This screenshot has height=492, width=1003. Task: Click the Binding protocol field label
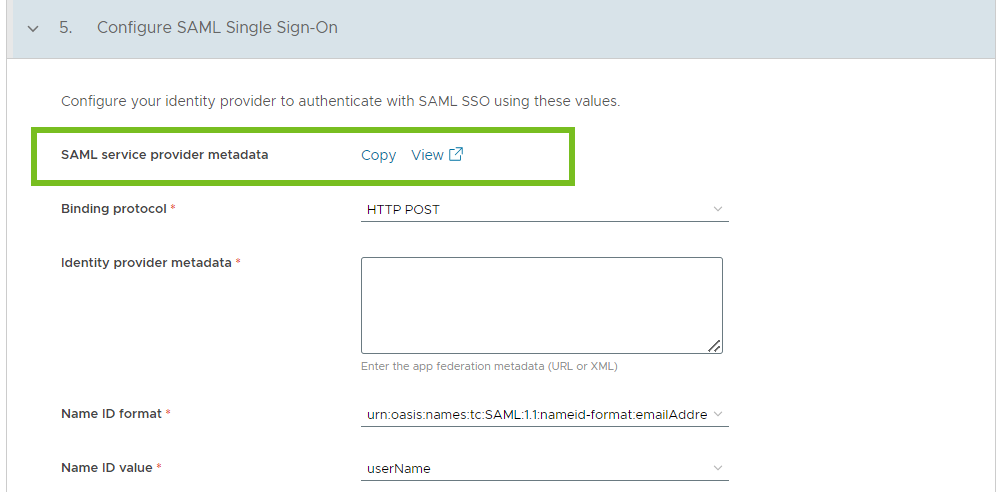click(114, 209)
